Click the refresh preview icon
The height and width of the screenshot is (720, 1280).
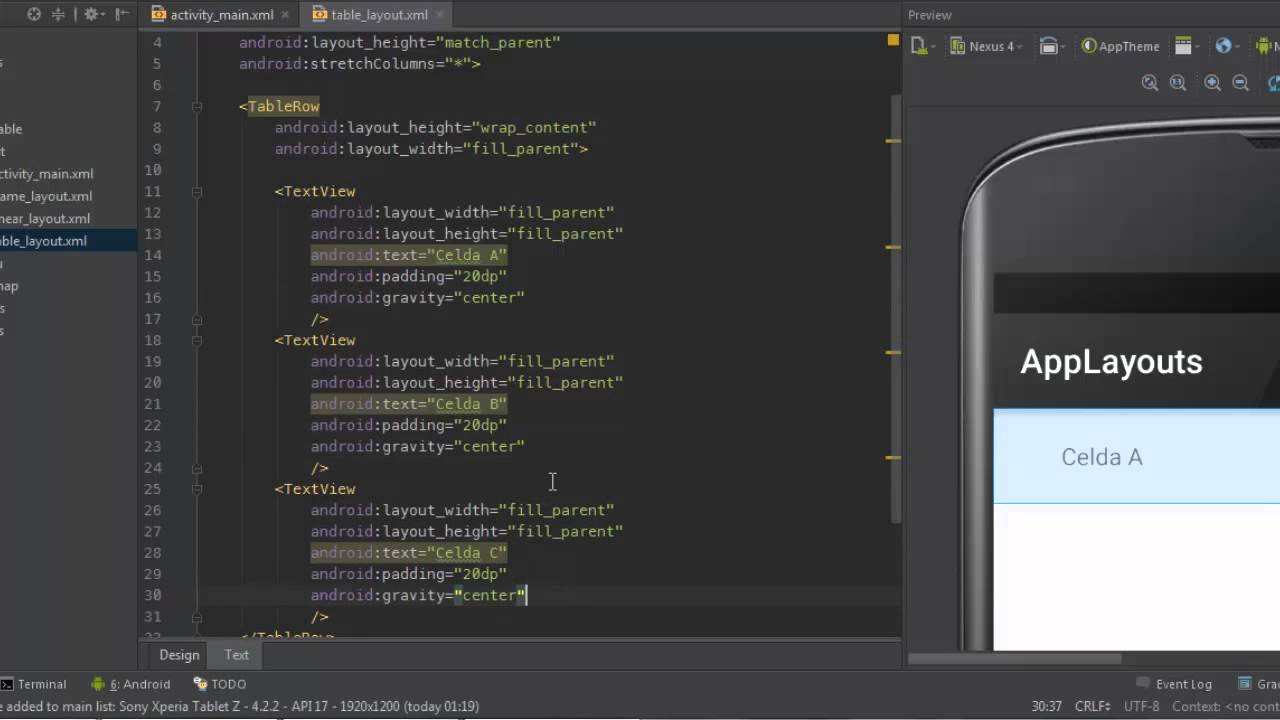1274,84
